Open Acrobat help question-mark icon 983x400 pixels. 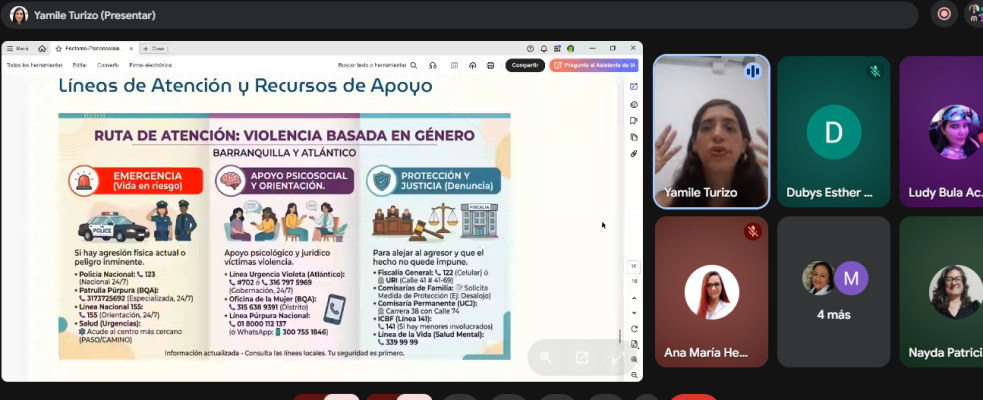[530, 48]
